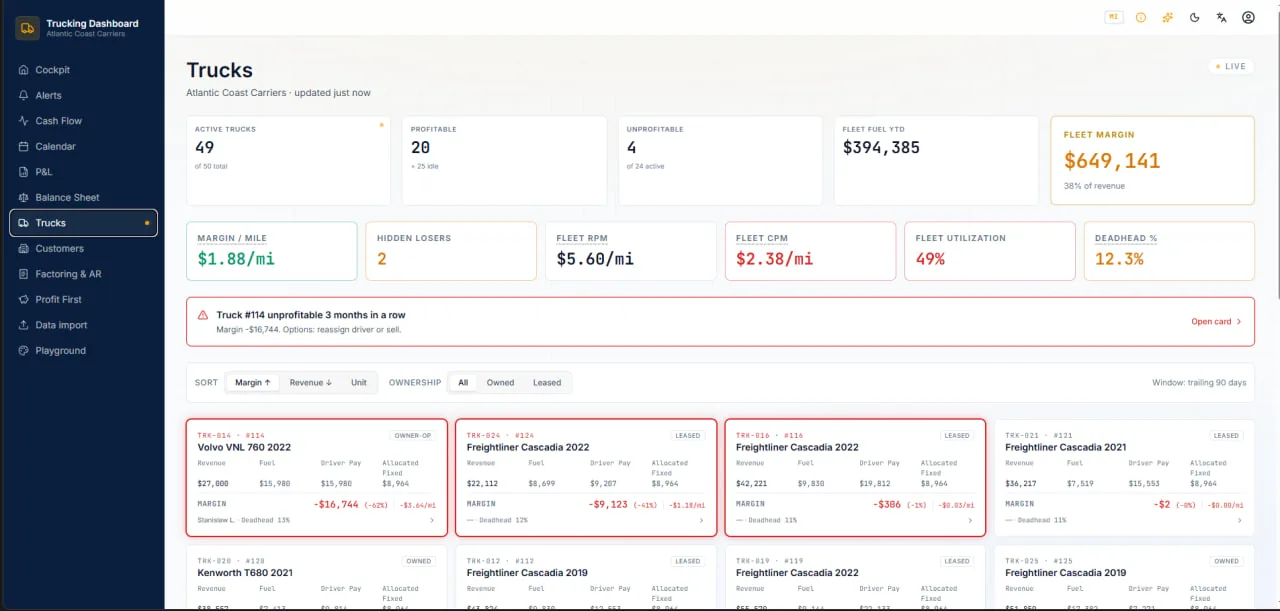The width and height of the screenshot is (1280, 611).
Task: Click the Playground palette icon
Action: click(x=24, y=350)
